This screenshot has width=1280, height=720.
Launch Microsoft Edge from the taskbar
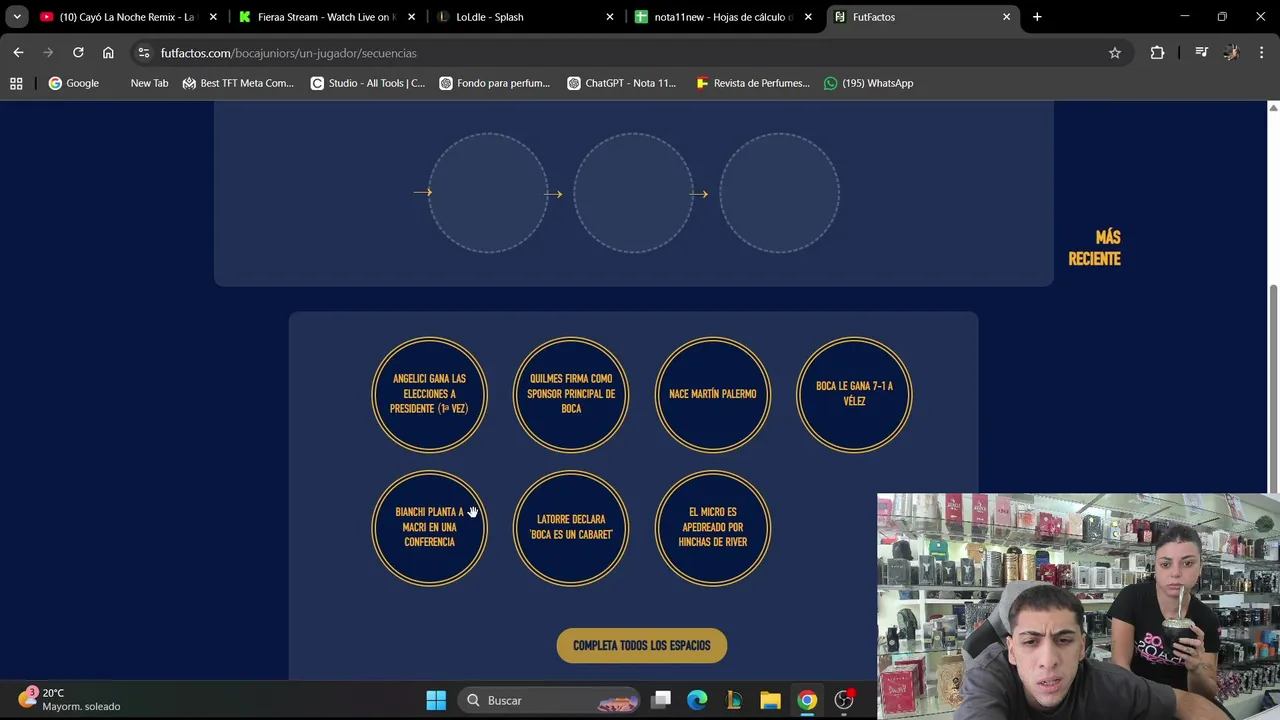tap(697, 700)
